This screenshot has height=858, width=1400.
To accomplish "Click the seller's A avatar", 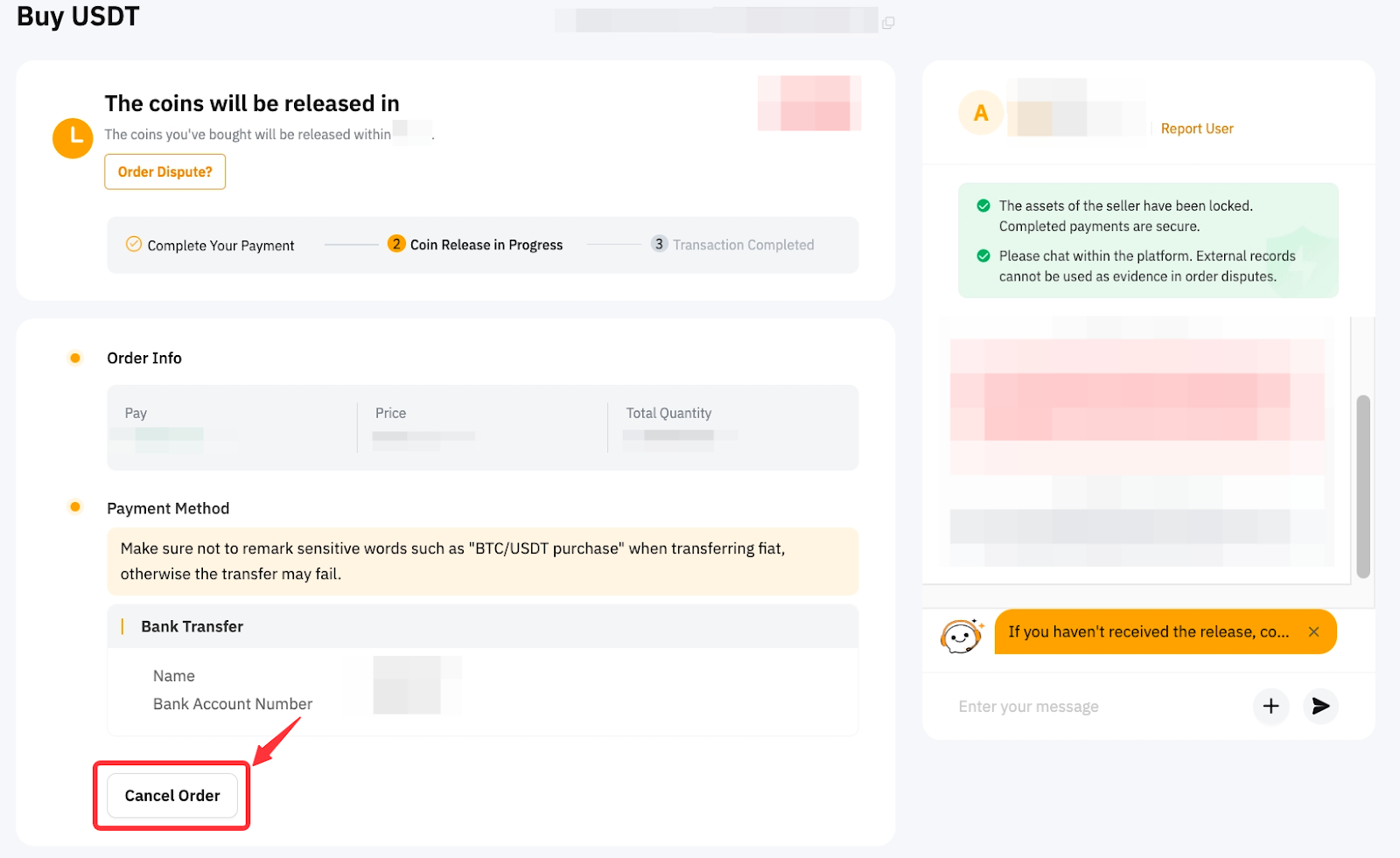I will click(x=981, y=113).
